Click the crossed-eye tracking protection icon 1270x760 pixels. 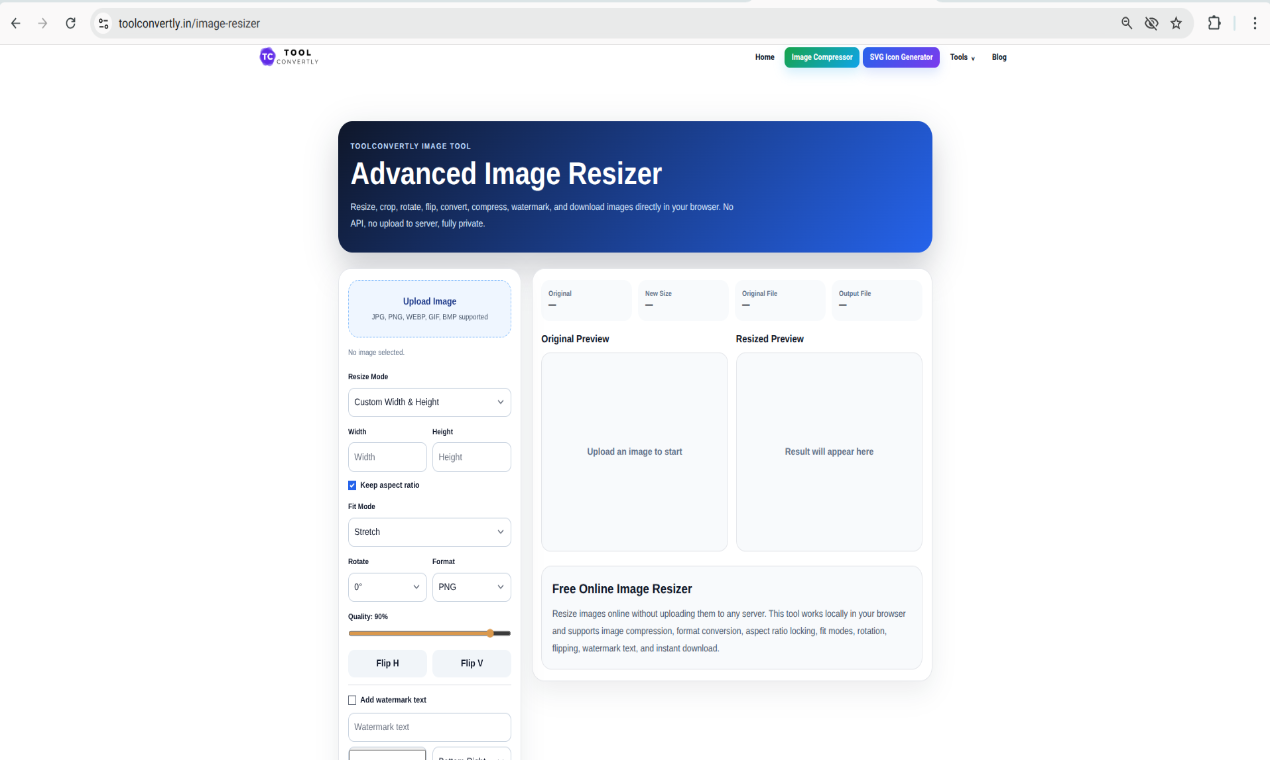(1151, 23)
